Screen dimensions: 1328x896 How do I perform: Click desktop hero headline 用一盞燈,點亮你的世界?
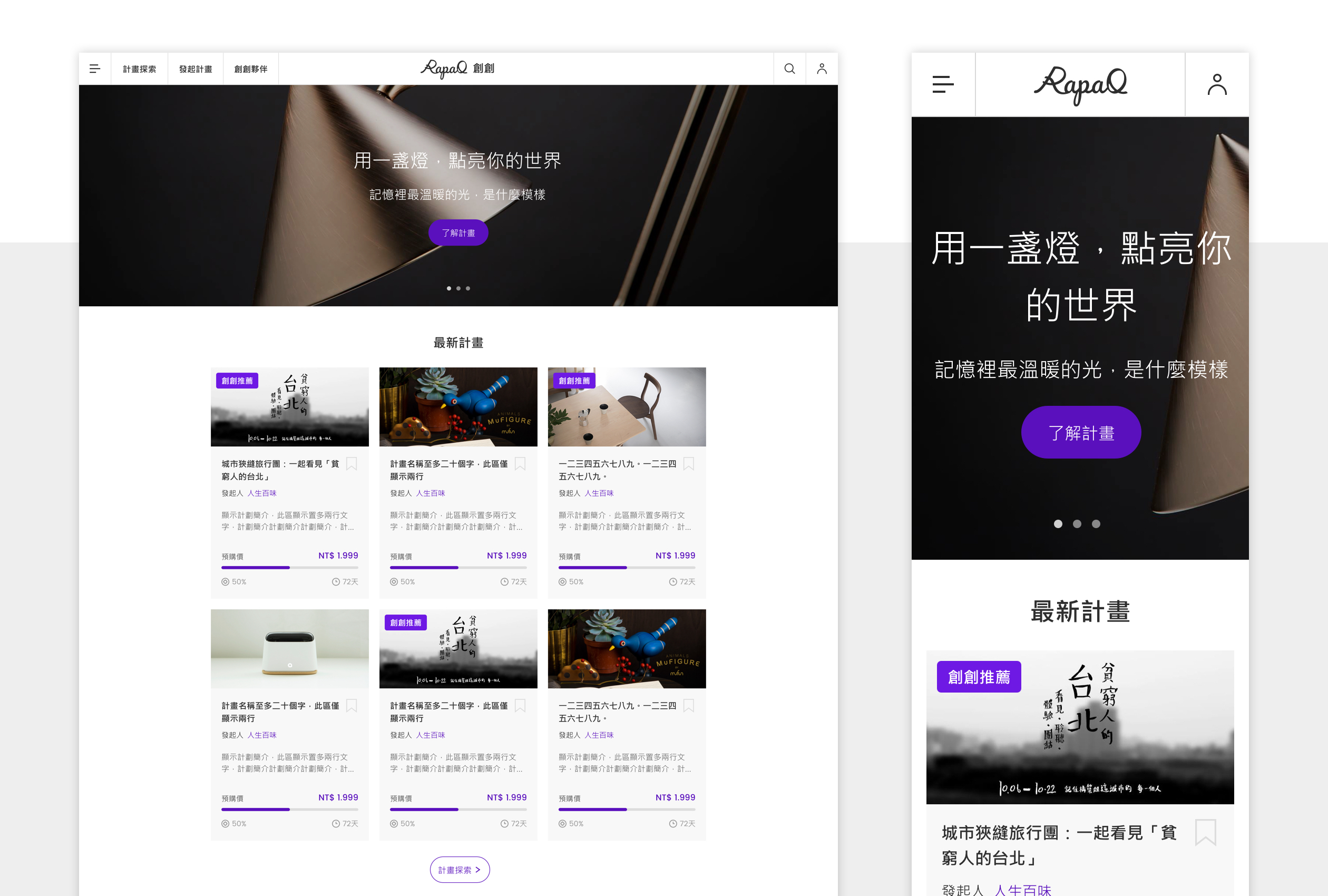coord(457,161)
